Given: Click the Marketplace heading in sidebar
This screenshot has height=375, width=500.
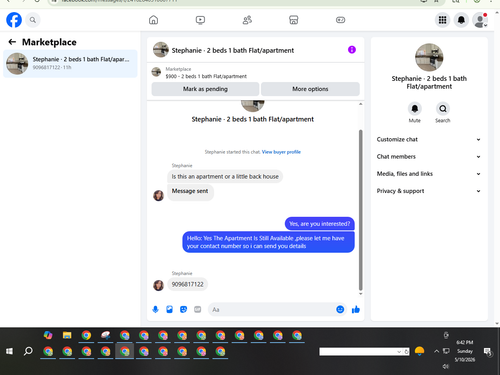Looking at the screenshot, I should point(49,42).
